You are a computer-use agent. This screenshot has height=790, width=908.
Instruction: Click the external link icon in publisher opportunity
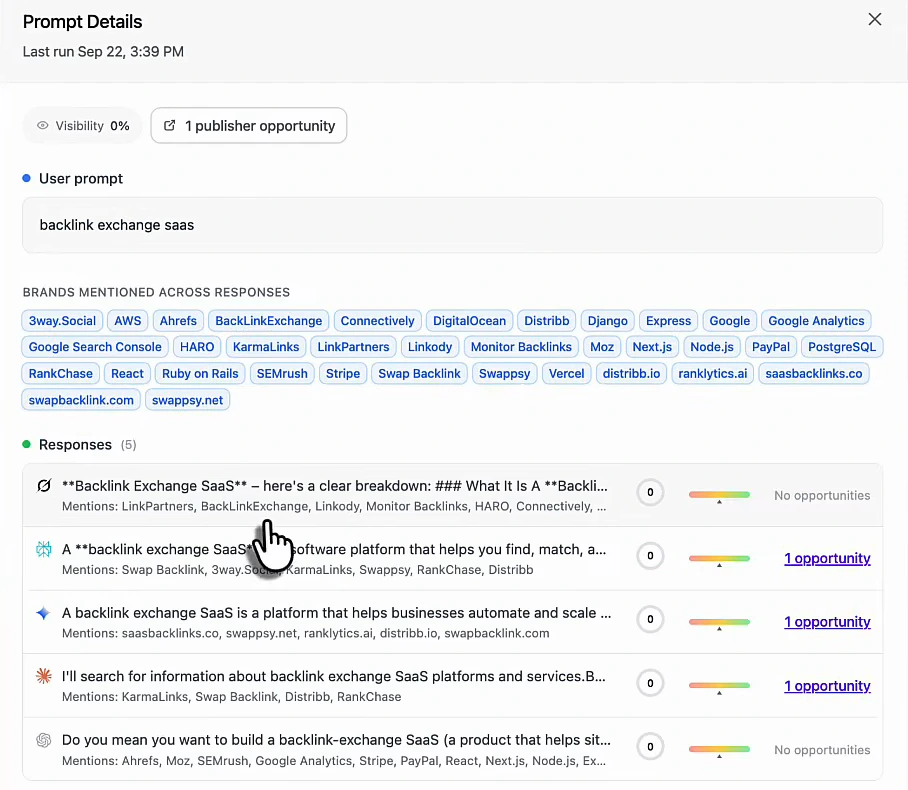tap(170, 125)
